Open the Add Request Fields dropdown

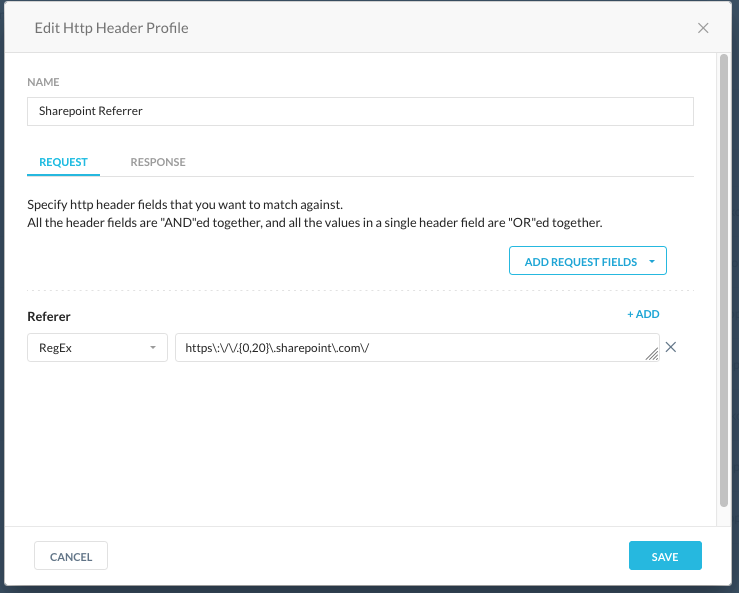click(x=588, y=261)
